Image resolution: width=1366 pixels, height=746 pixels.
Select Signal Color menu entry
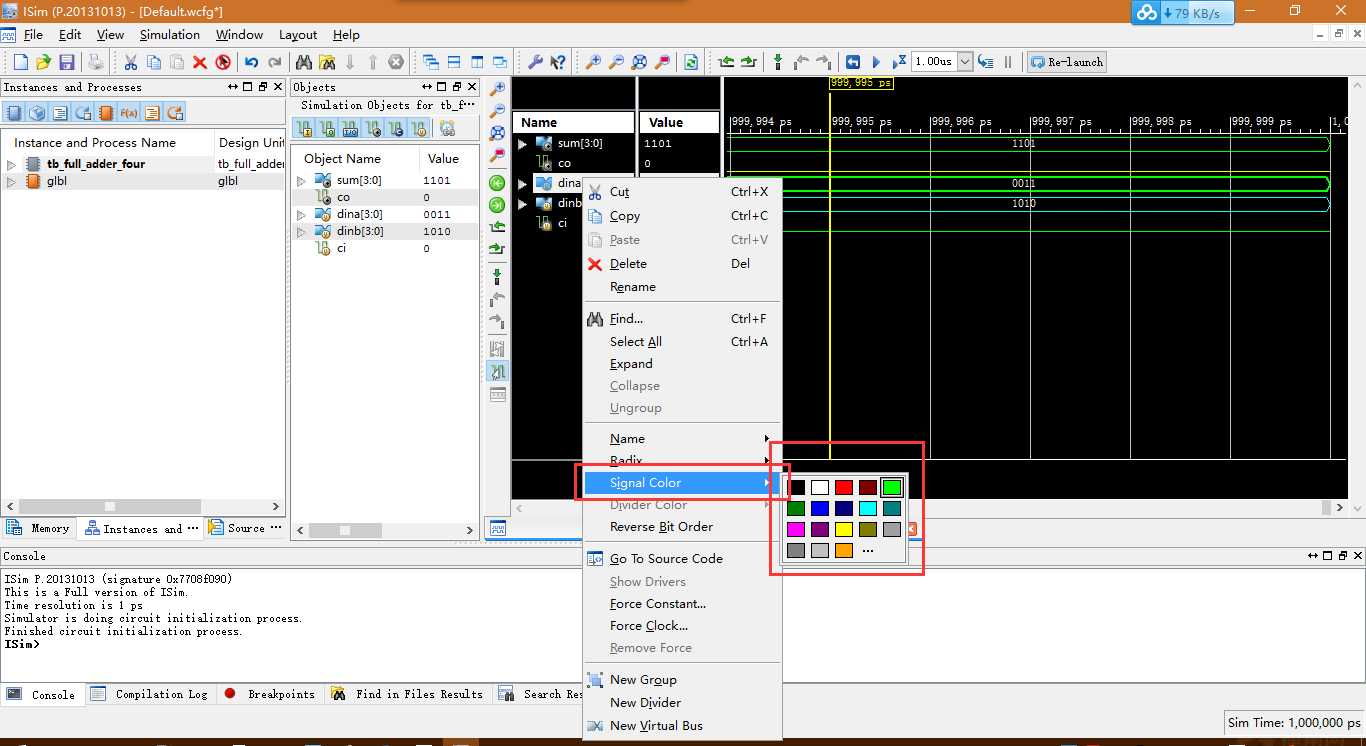tap(682, 483)
